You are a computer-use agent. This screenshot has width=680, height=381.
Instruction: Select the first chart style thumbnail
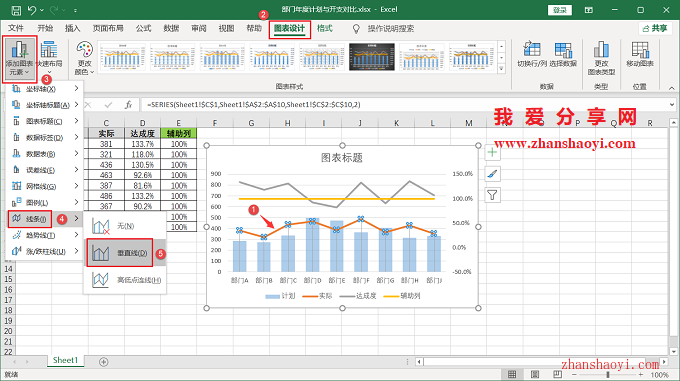[122, 56]
